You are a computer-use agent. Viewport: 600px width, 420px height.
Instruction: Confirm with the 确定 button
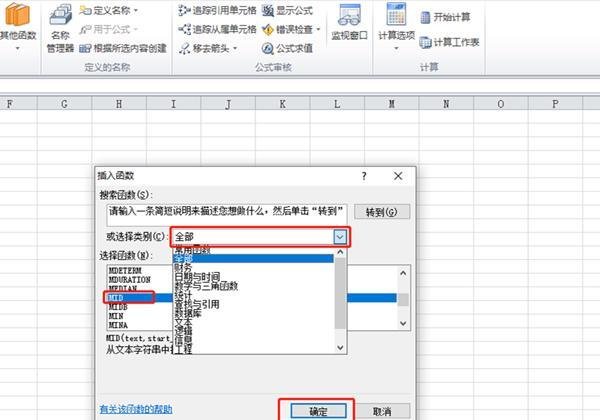318,411
